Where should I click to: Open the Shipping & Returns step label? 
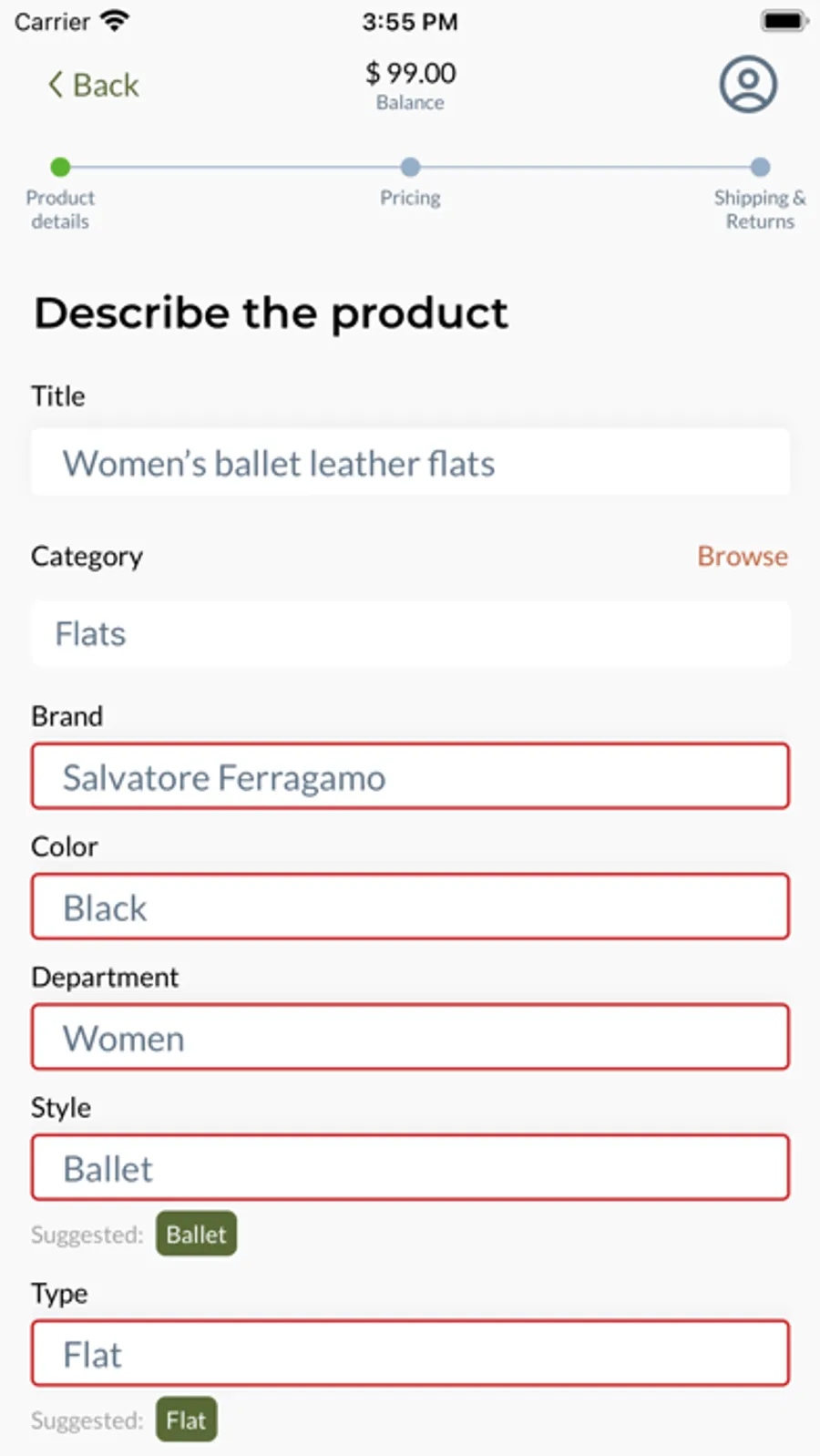pos(760,210)
